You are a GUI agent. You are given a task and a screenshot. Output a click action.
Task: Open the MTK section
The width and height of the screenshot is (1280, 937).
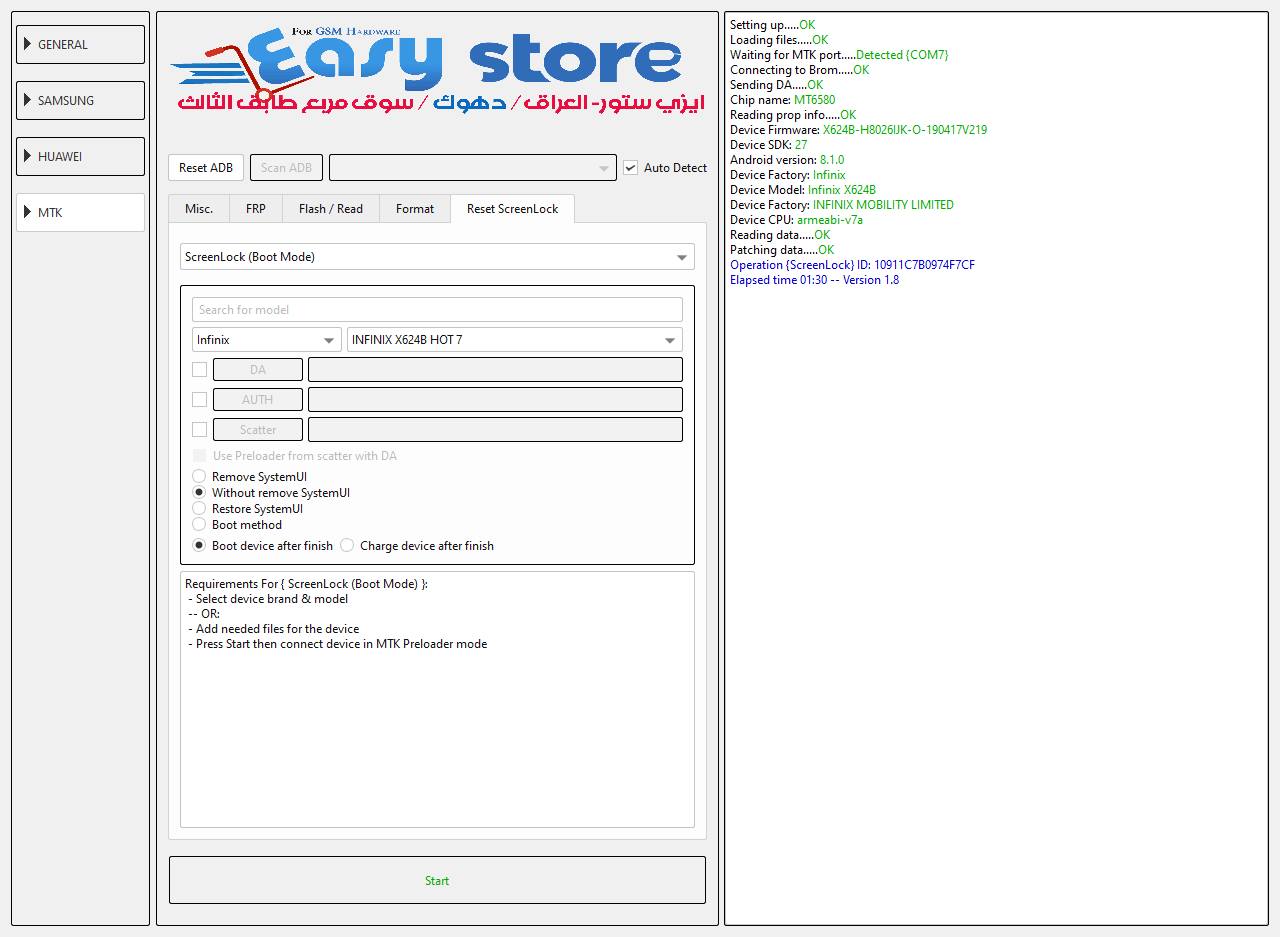[80, 213]
